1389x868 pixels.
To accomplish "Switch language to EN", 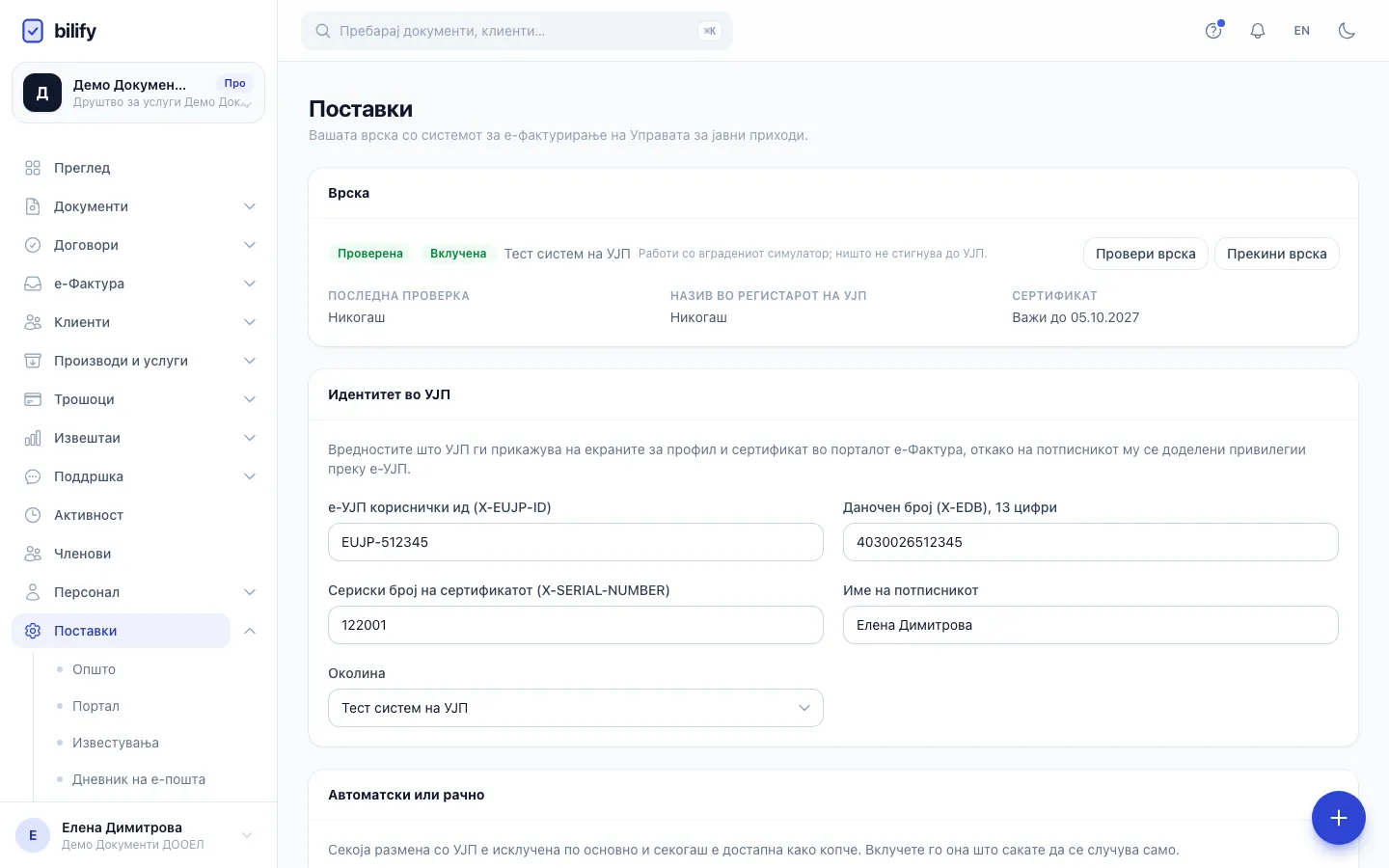I will [x=1302, y=31].
